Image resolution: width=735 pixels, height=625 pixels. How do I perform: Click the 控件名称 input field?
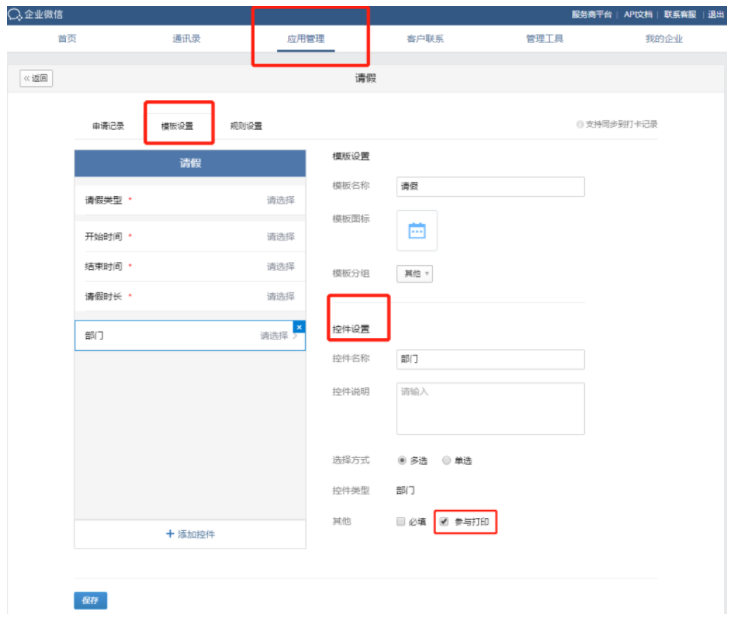[490, 359]
